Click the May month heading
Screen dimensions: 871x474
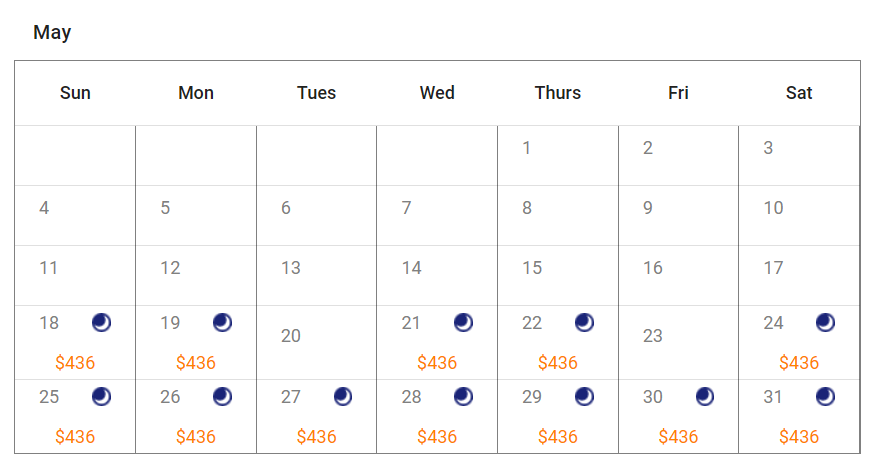(52, 32)
